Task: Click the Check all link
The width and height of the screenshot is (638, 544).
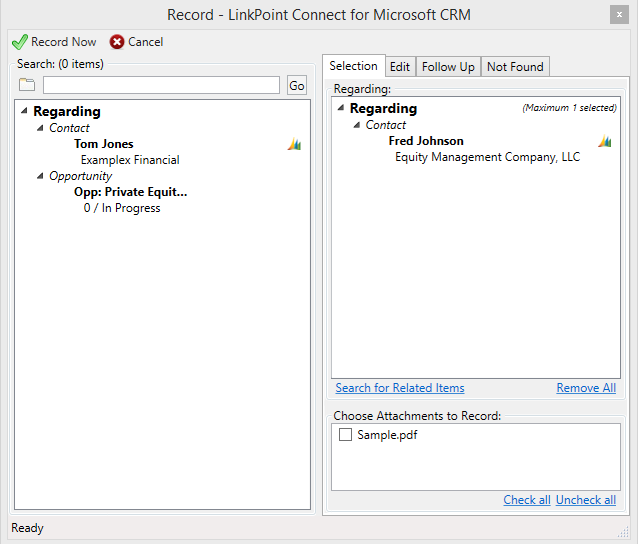Action: 527,500
